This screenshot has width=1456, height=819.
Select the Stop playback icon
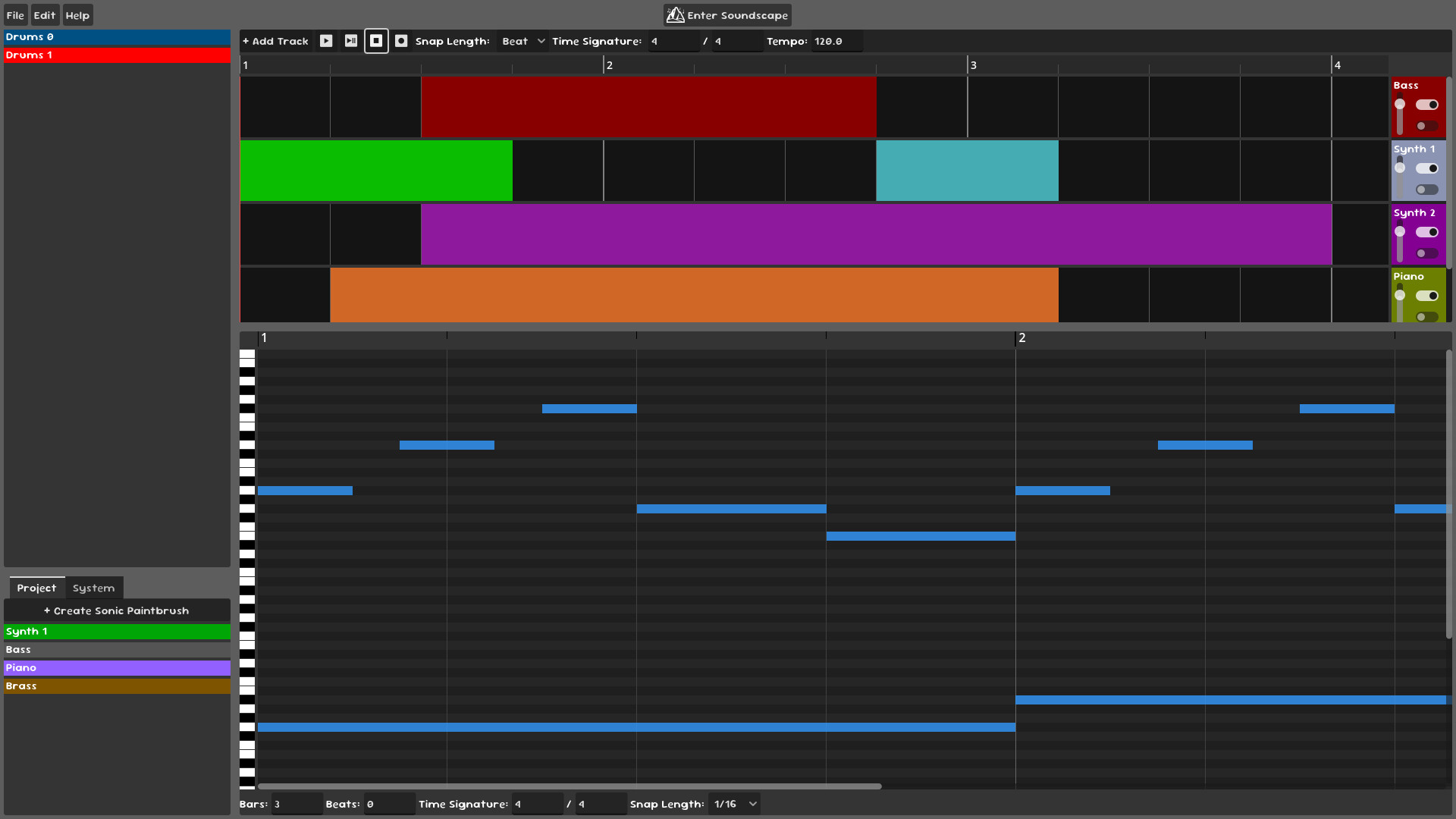coord(376,41)
